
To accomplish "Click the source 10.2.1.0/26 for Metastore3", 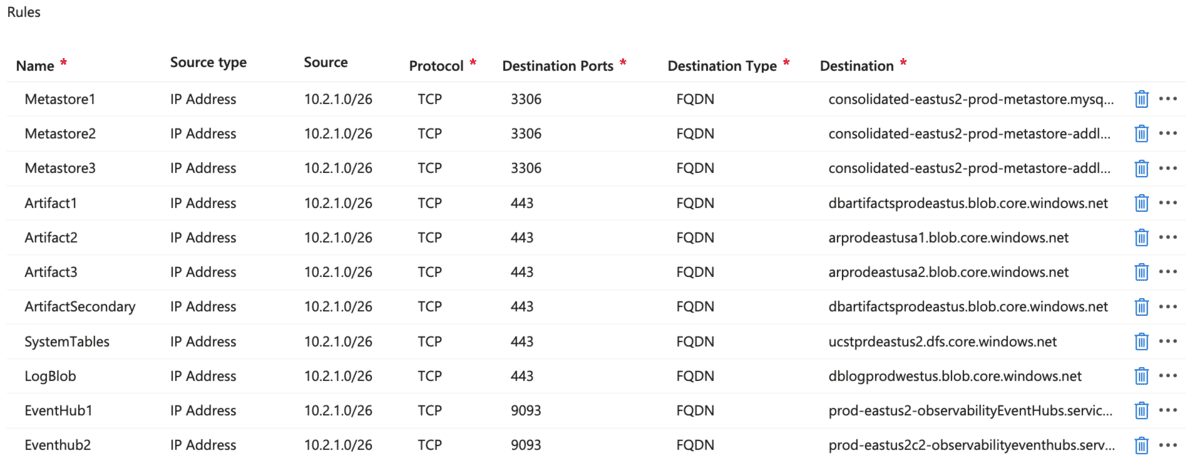I will point(338,168).
